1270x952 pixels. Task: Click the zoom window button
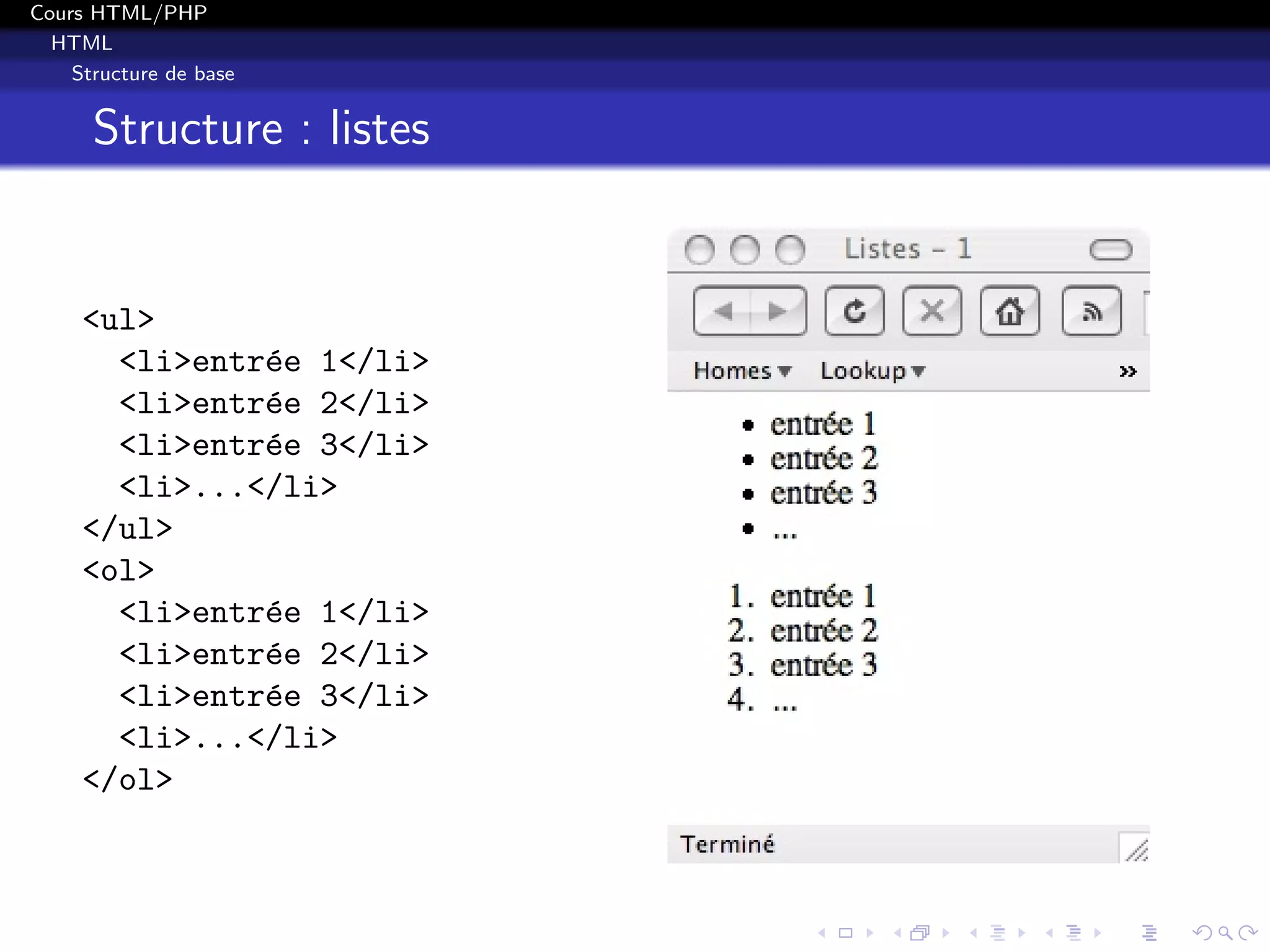790,250
